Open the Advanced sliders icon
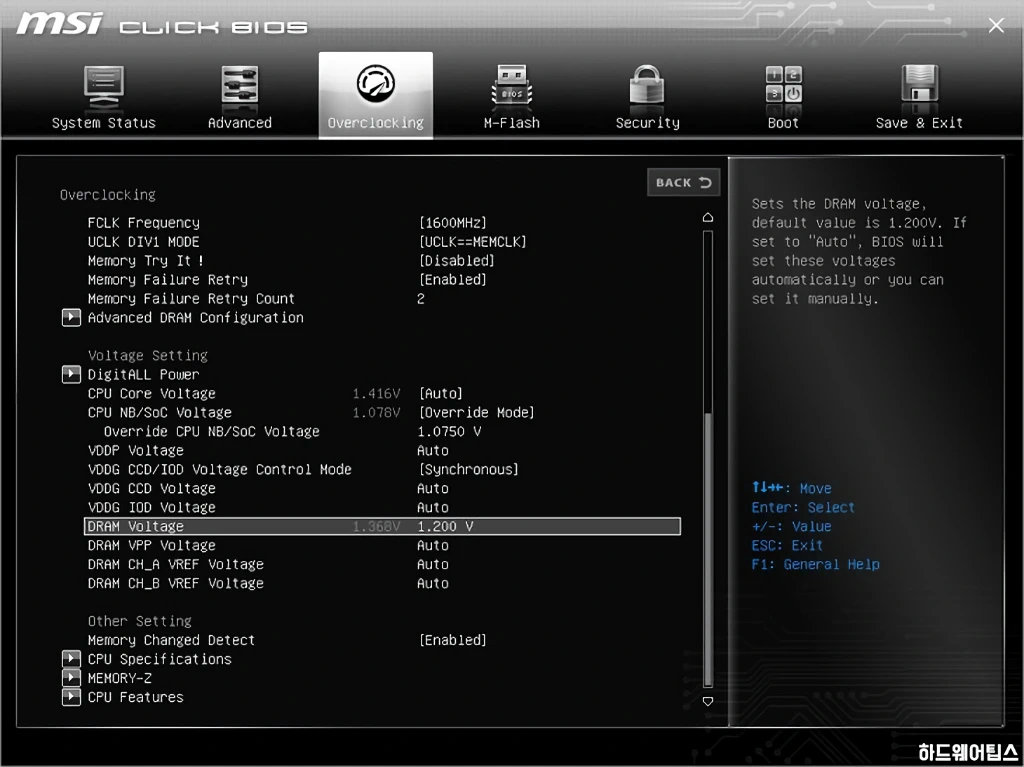The width and height of the screenshot is (1024, 767). [x=240, y=87]
